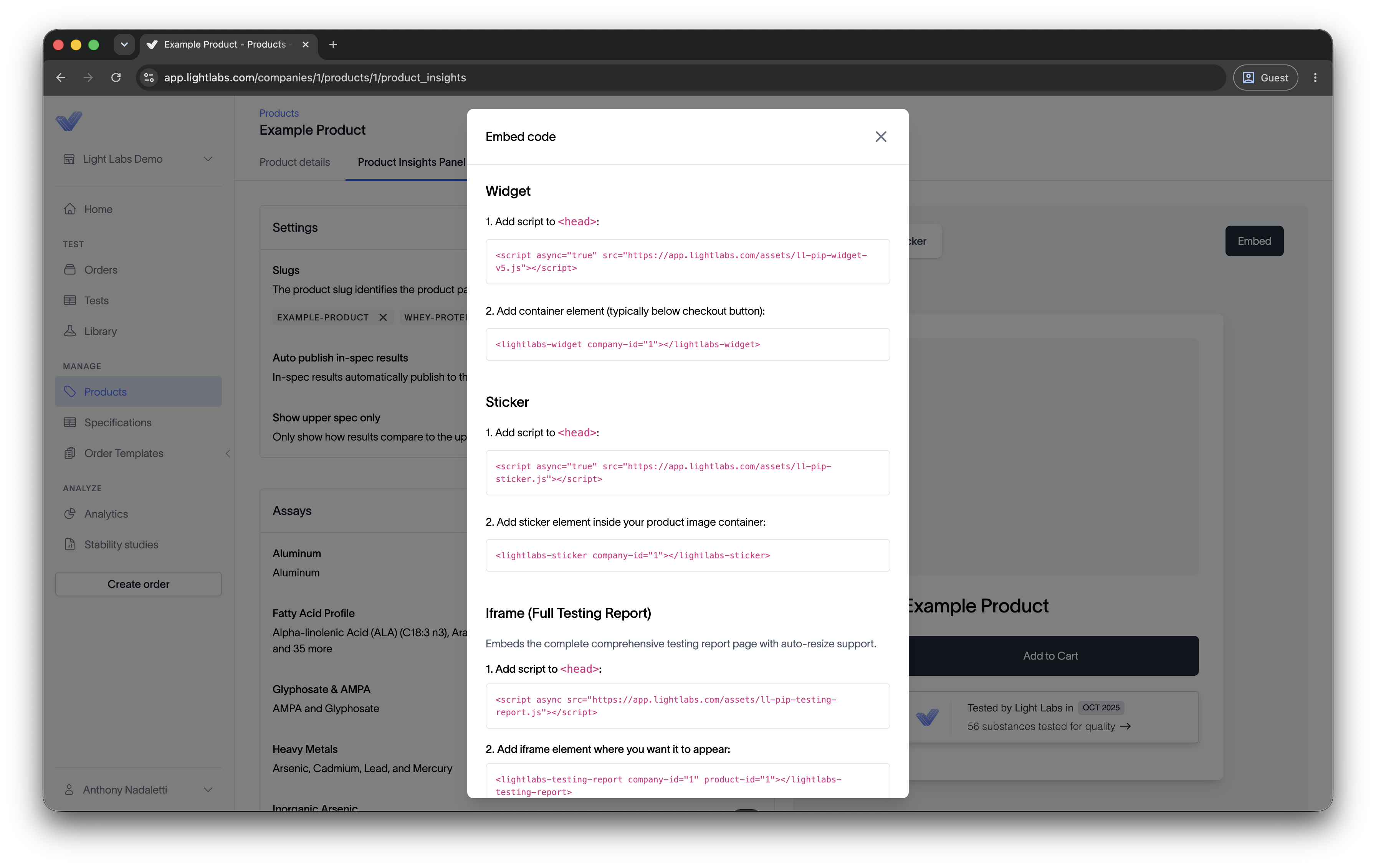Image resolution: width=1376 pixels, height=868 pixels.
Task: Open a new browser tab
Action: coord(333,45)
